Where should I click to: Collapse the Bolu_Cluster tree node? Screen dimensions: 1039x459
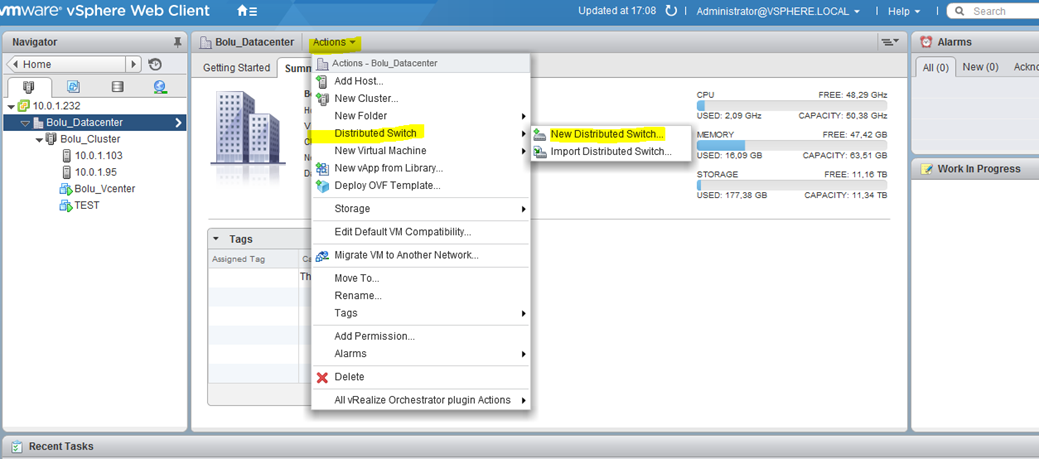[x=39, y=140]
